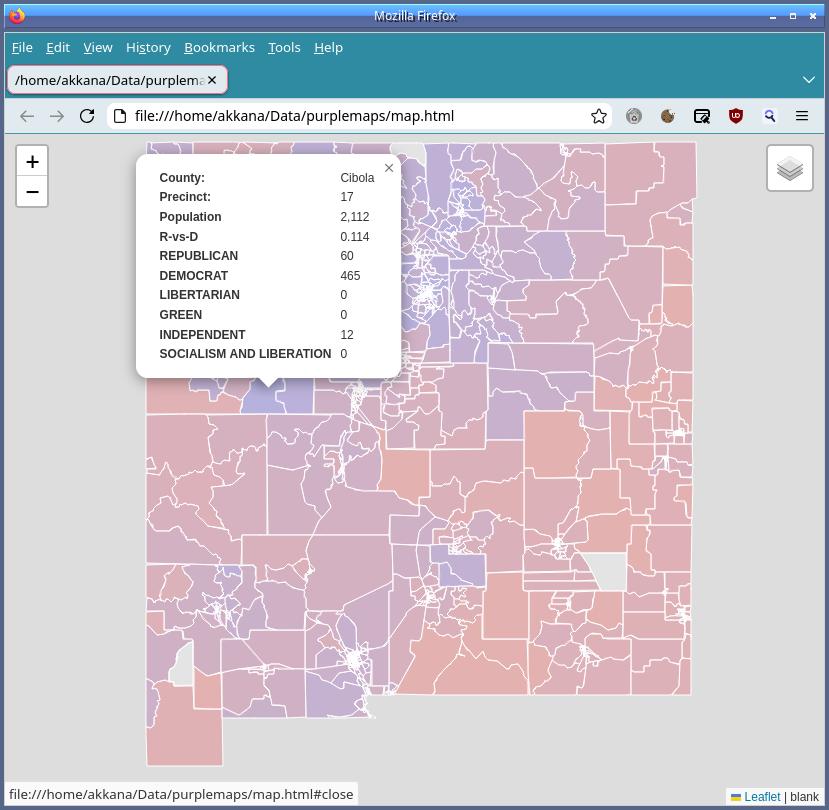Reload the current page
The image size is (829, 810).
click(87, 116)
